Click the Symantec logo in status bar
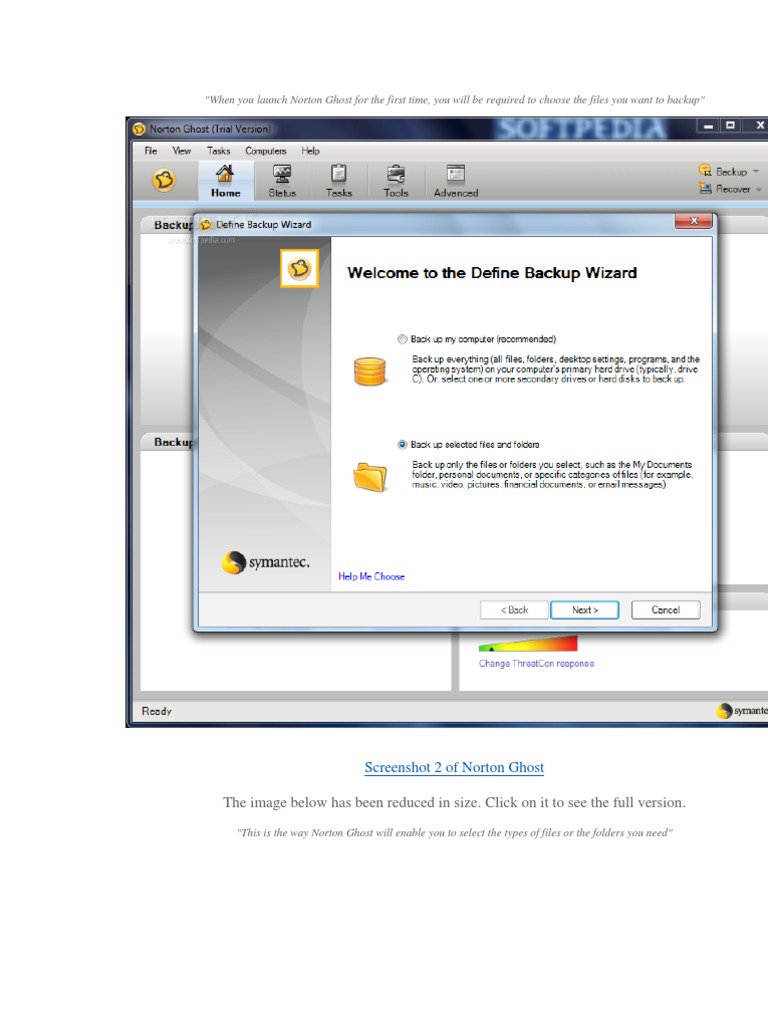The width and height of the screenshot is (768, 1024). pyautogui.click(x=741, y=711)
